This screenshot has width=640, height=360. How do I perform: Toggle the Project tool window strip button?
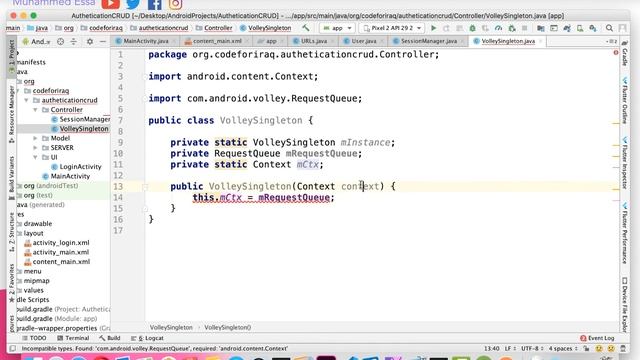[11, 56]
